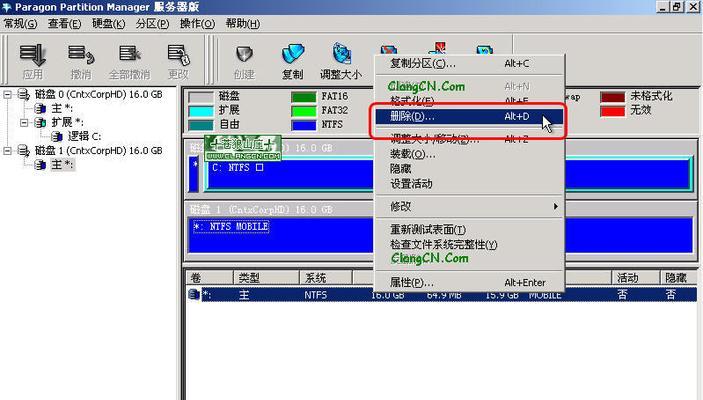703x400 pixels.
Task: Click the primary partition icon under Disk 1
Action: (x=40, y=165)
